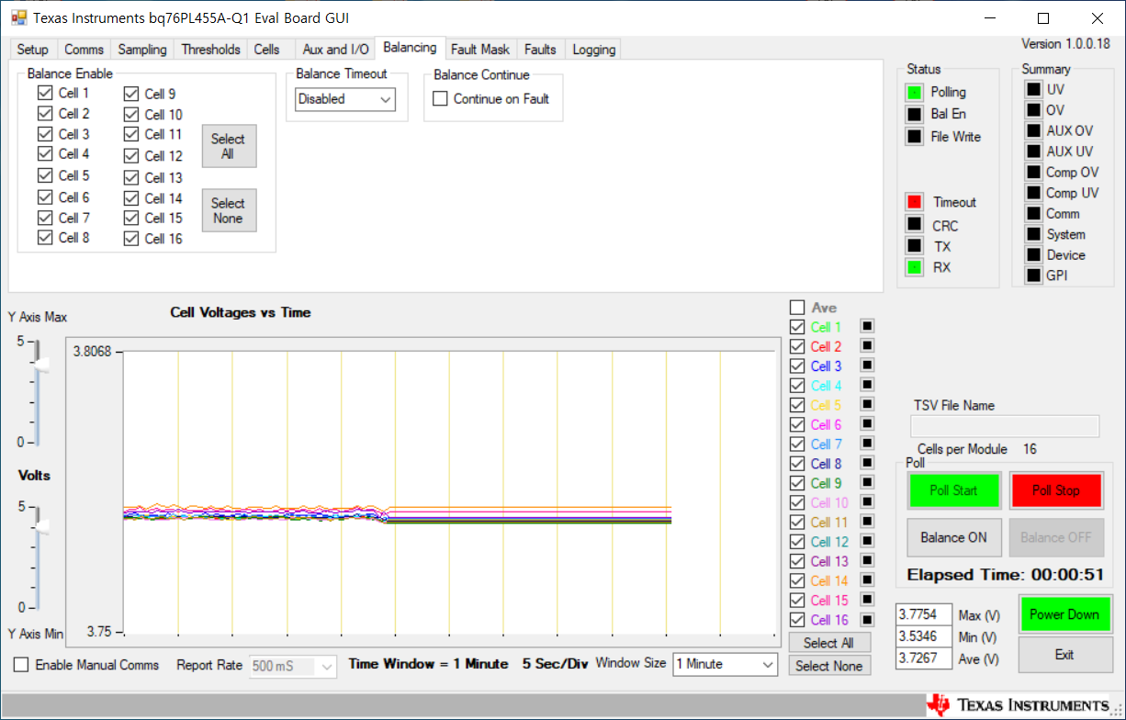Image resolution: width=1126 pixels, height=720 pixels.
Task: Click the red Timeout status indicator
Action: (x=914, y=202)
